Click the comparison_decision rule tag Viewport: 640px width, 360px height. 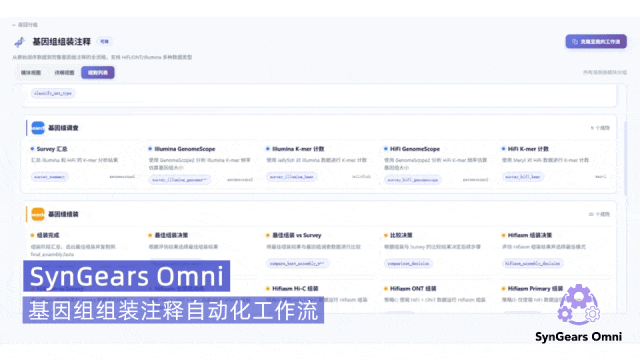408,264
